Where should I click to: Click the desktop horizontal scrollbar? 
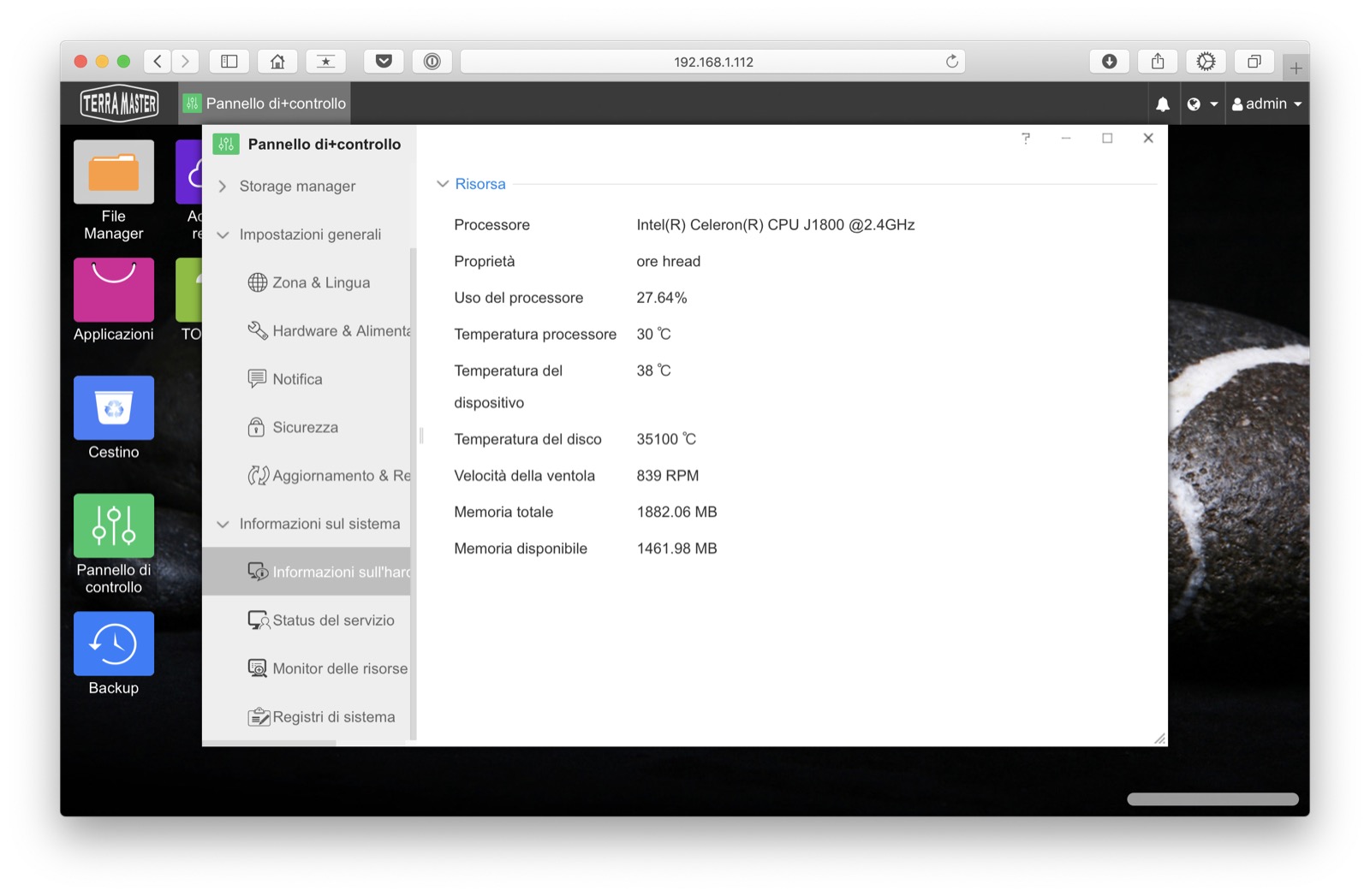(x=1212, y=799)
